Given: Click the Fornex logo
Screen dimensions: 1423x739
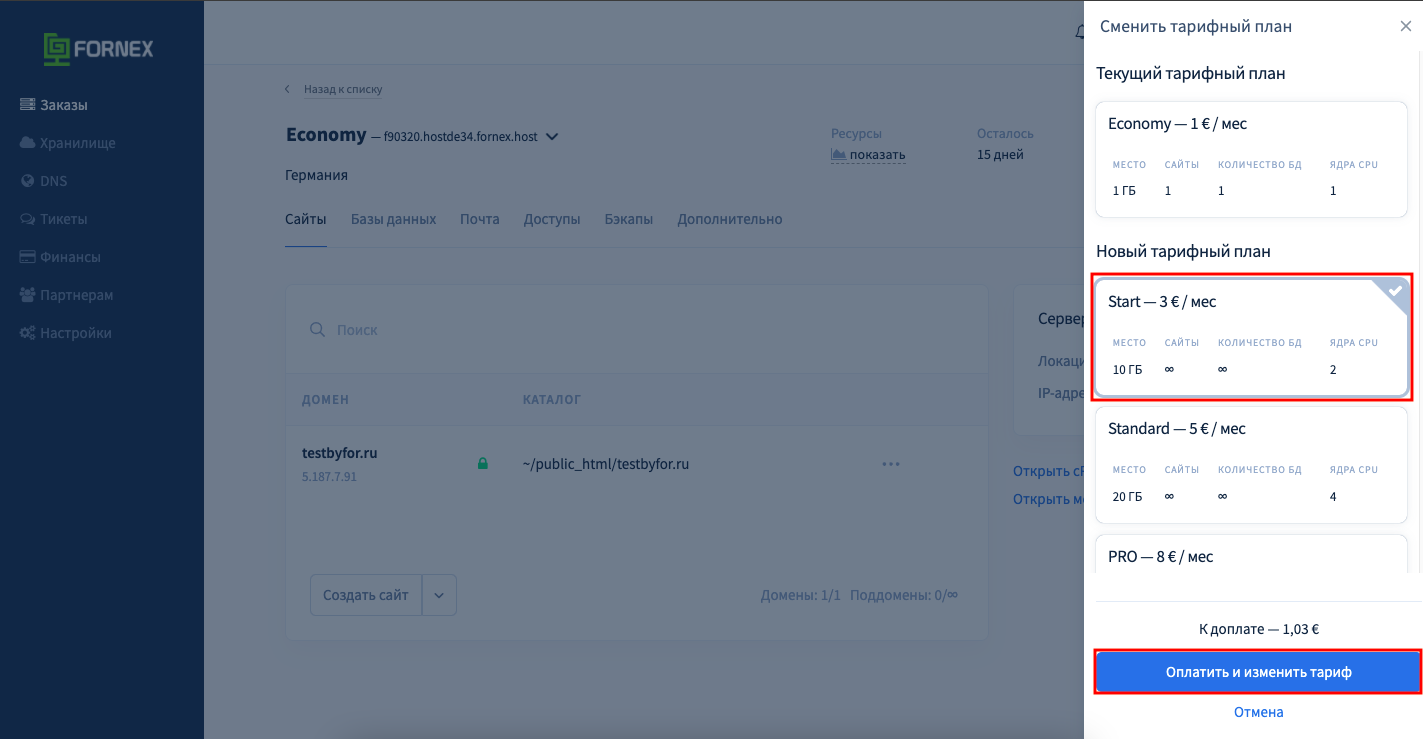Looking at the screenshot, I should [98, 48].
